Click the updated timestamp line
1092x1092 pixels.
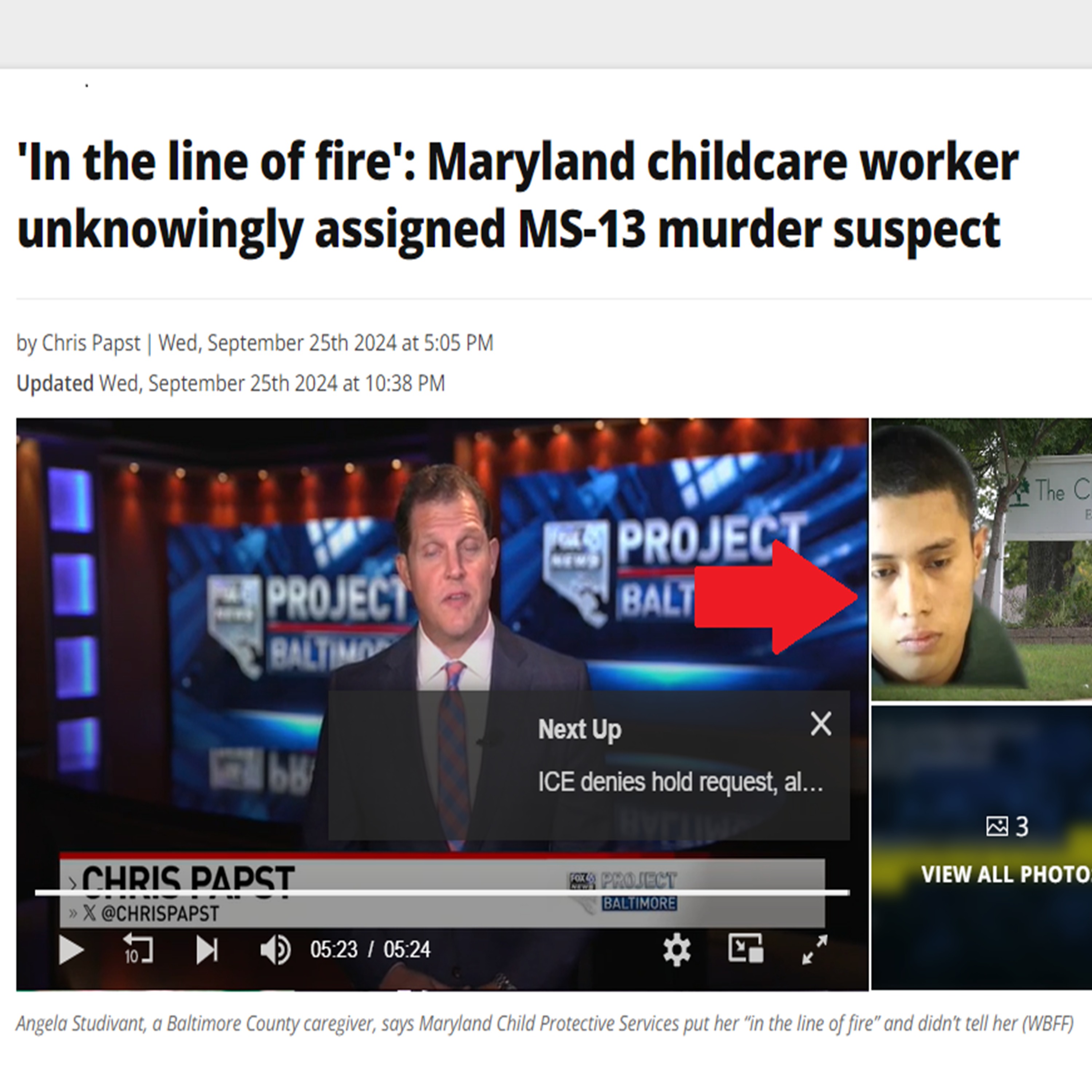(x=231, y=384)
